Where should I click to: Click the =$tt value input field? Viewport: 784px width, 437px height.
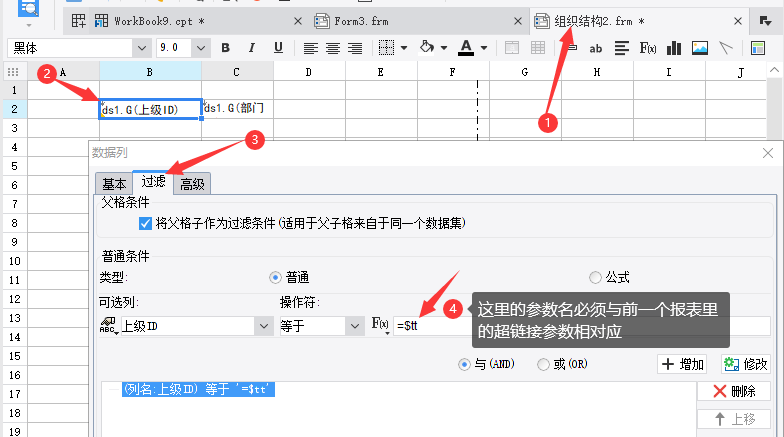[x=582, y=326]
